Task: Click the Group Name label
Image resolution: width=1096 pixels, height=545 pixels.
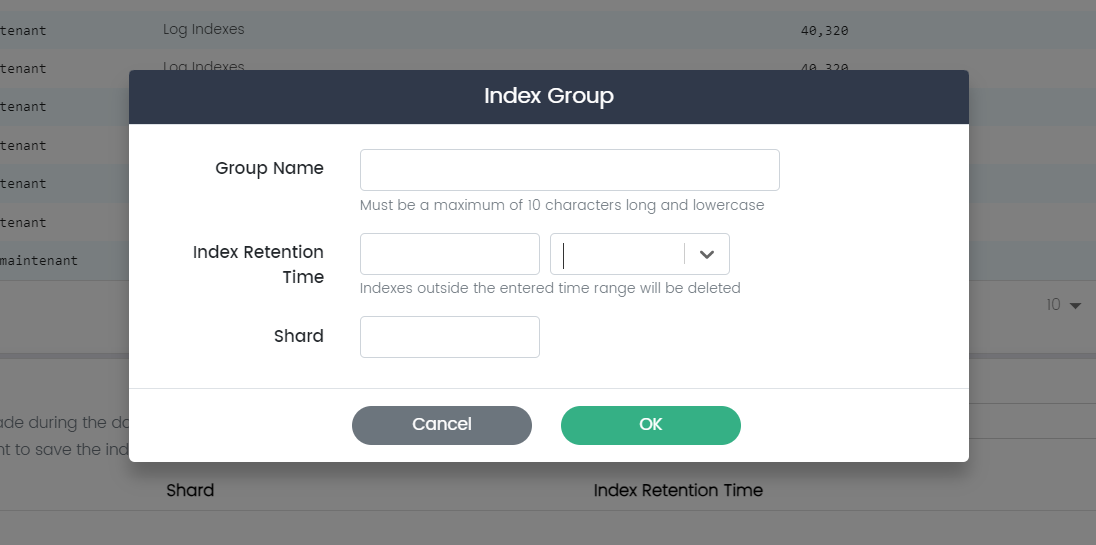Action: pyautogui.click(x=269, y=168)
